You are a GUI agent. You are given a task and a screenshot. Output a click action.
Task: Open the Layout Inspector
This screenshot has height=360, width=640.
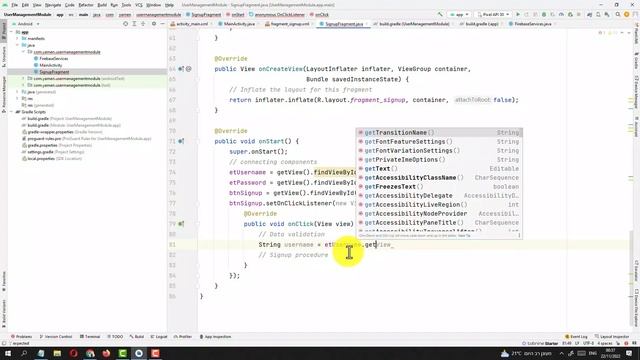coord(611,337)
